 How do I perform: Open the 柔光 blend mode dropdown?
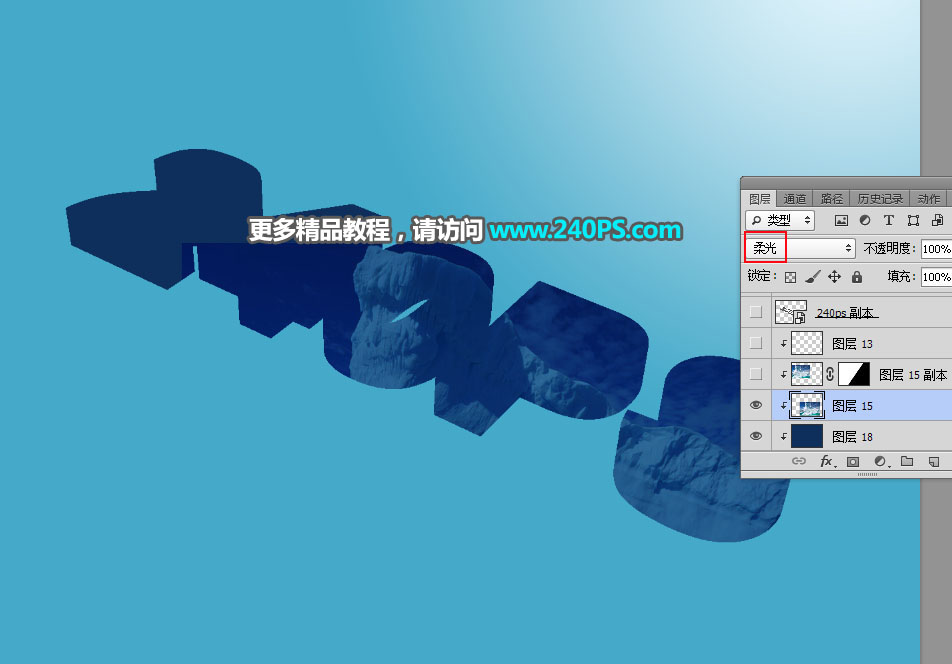[x=800, y=248]
